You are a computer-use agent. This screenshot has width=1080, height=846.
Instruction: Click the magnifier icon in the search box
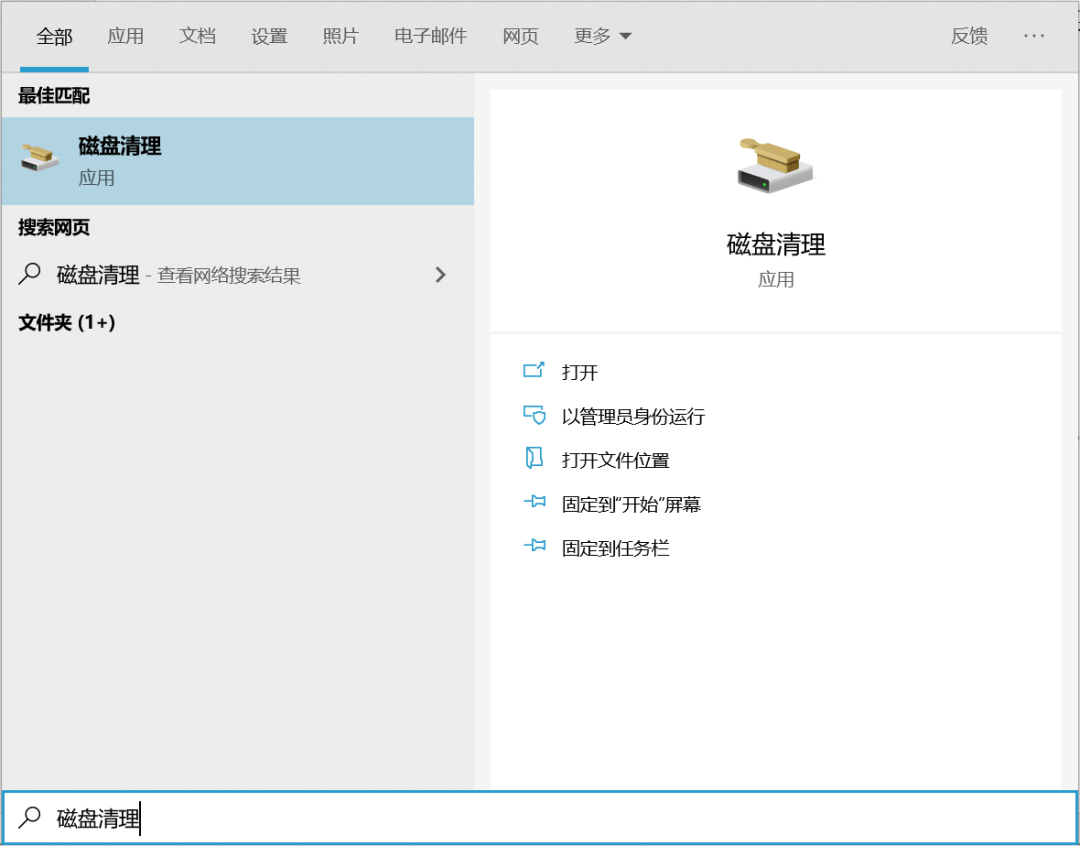coord(30,817)
